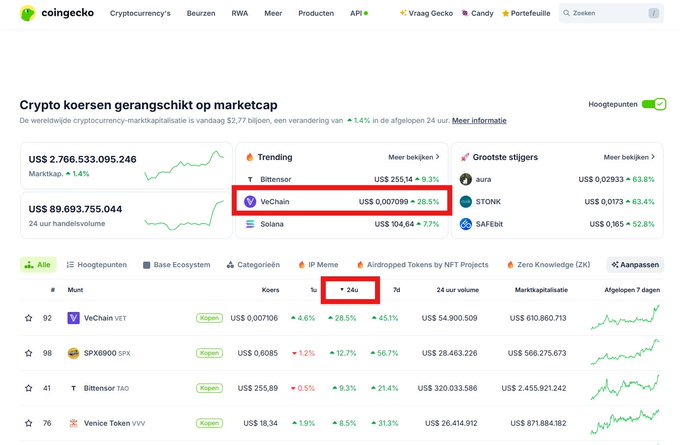Select the Categorieën tab
Screen dimensions: 680x445
(x=253, y=265)
